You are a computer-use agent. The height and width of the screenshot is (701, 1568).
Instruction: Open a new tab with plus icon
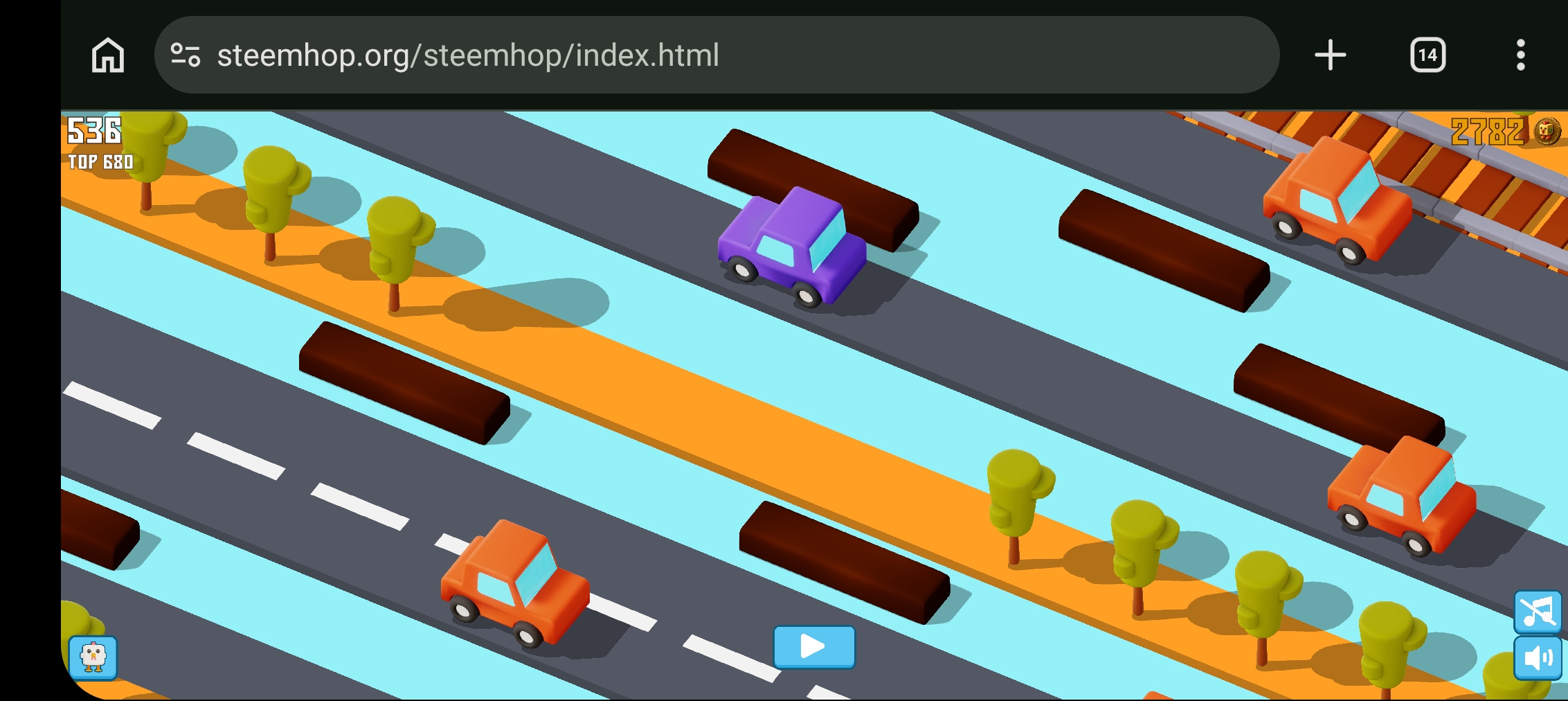click(x=1330, y=55)
